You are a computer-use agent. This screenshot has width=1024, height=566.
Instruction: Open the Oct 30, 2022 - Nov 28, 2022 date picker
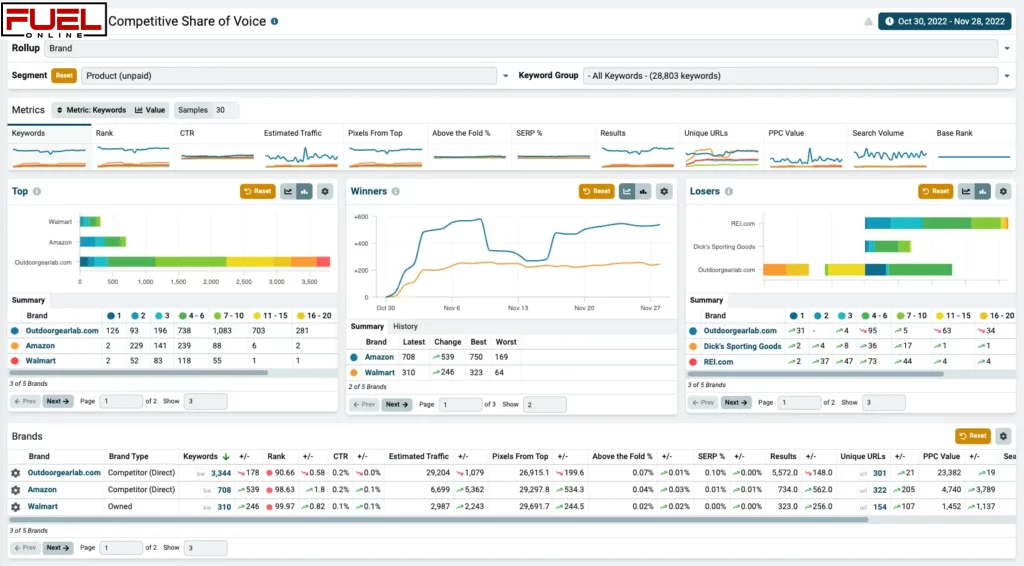click(x=944, y=22)
